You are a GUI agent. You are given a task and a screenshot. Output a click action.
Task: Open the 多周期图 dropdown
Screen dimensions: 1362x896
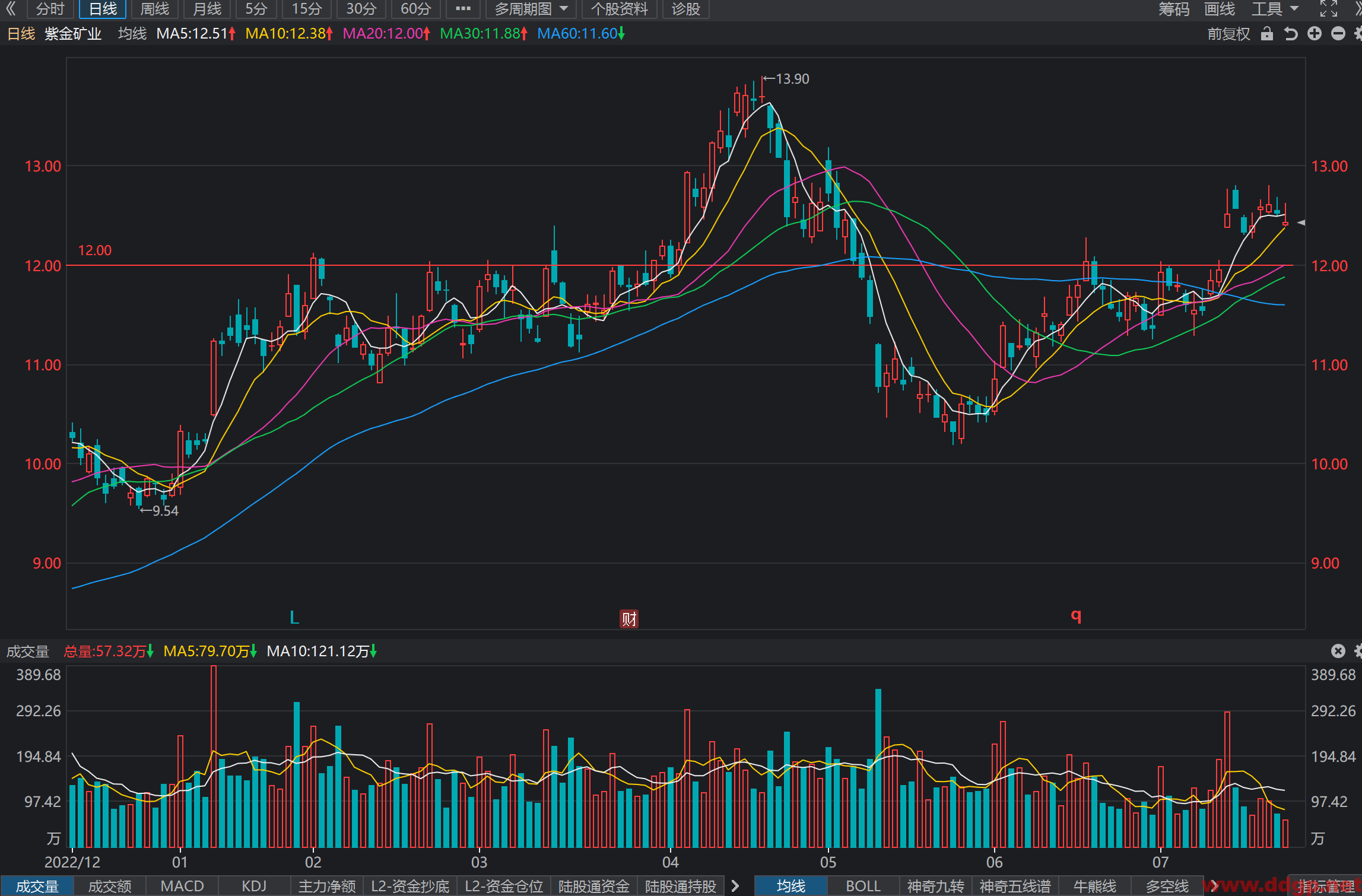531,9
